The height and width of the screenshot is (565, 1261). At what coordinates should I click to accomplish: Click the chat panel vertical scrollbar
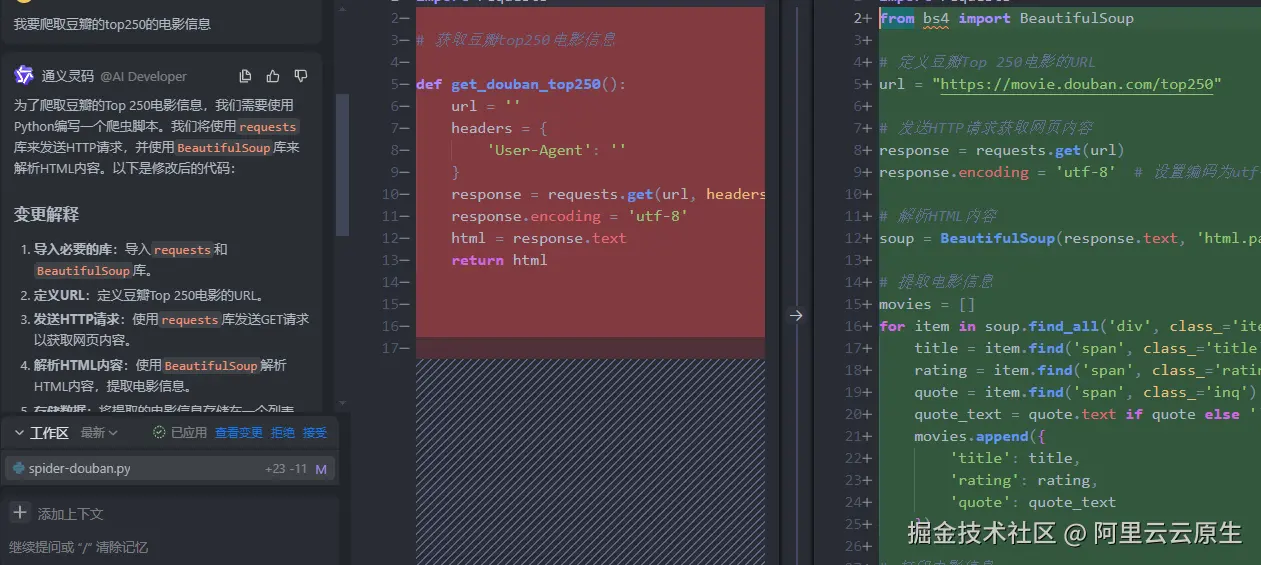(343, 165)
